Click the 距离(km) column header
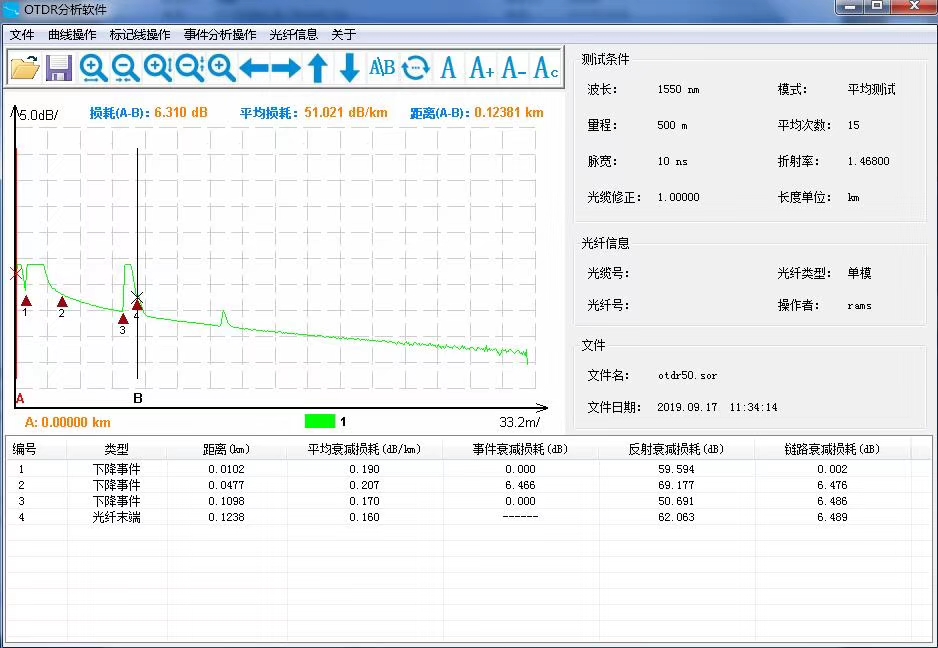The width and height of the screenshot is (938, 648). click(x=226, y=450)
